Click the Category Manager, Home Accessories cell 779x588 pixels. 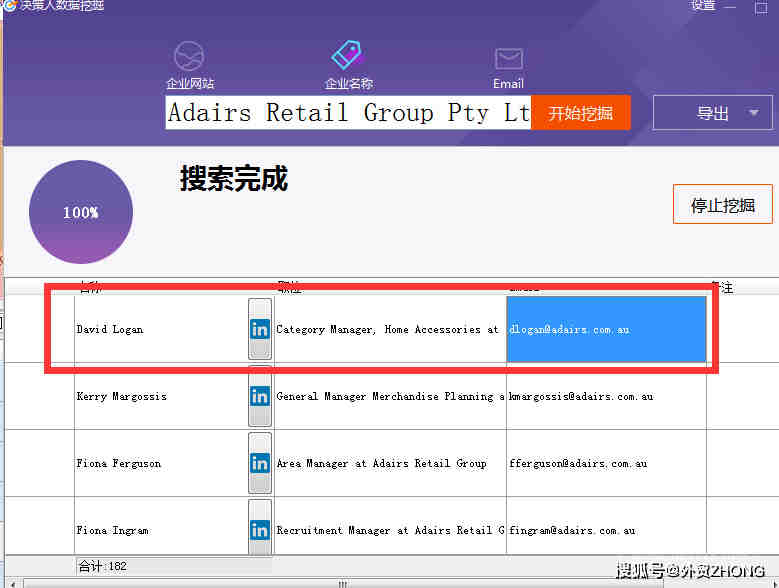coord(390,329)
